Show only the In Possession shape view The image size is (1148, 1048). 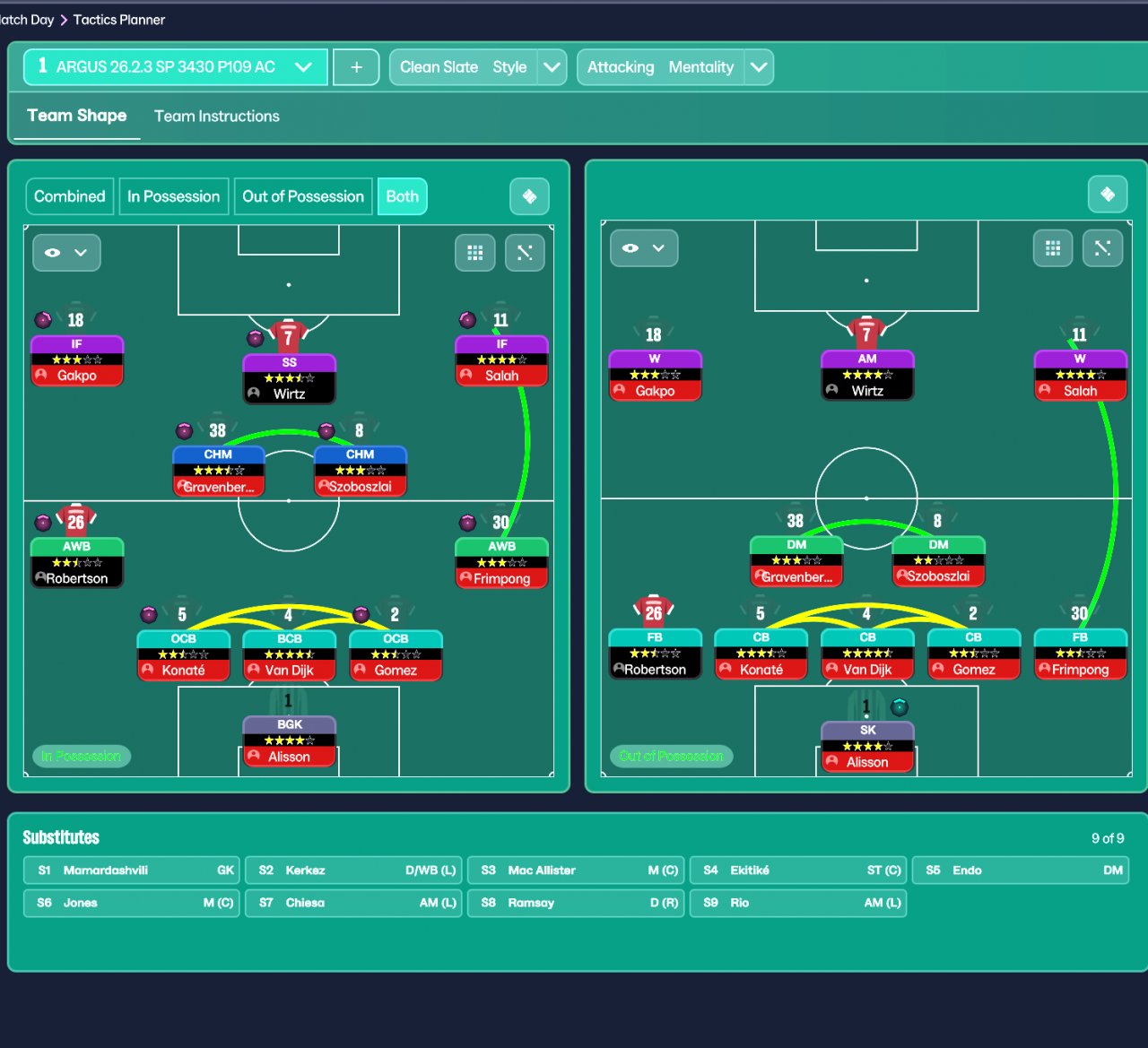[173, 196]
